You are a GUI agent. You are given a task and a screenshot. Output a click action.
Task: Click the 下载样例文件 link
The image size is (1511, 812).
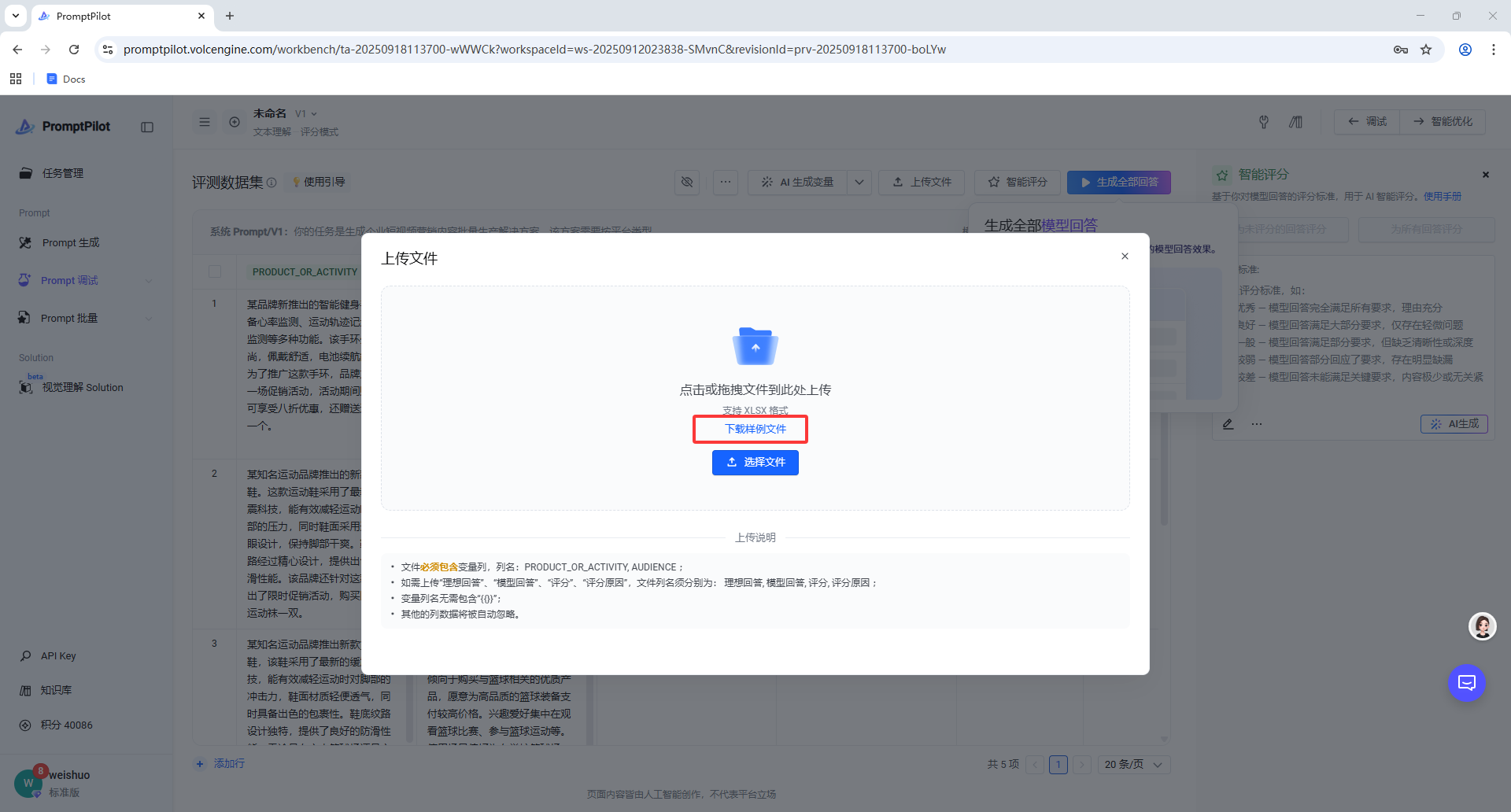pos(755,429)
